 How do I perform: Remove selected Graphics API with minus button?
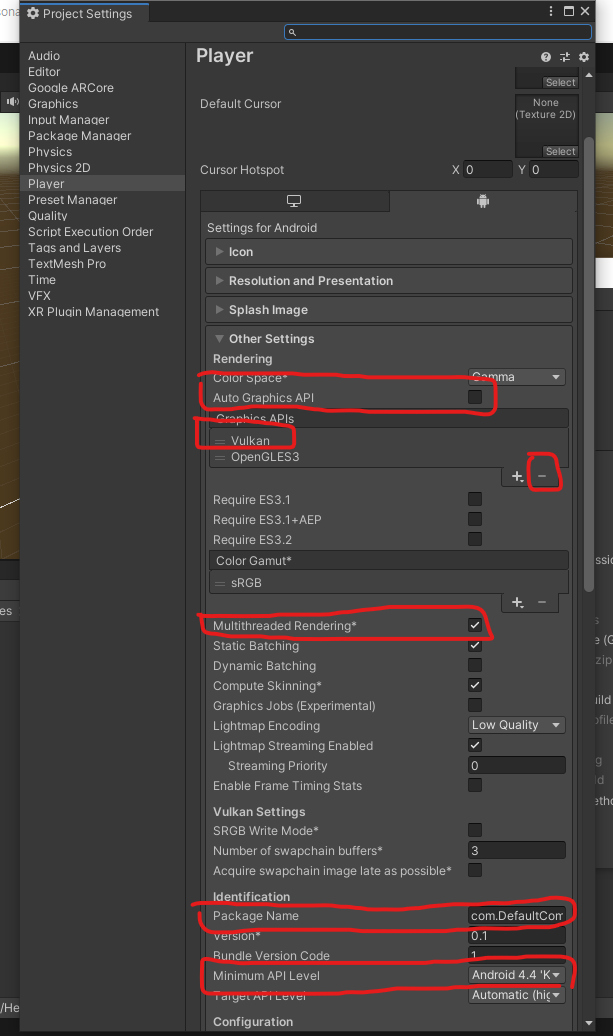coord(542,476)
